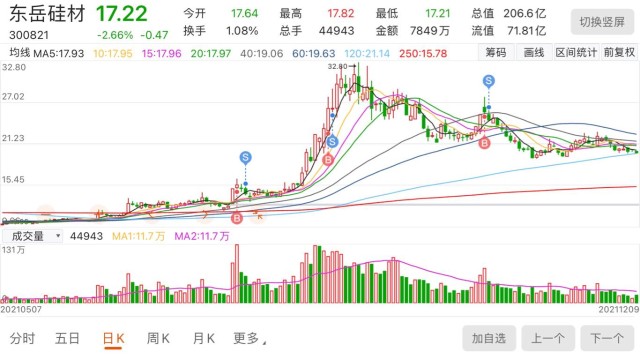This screenshot has height=360, width=640.
Task: Click the volume MA1:11.7万 label
Action: (x=138, y=236)
